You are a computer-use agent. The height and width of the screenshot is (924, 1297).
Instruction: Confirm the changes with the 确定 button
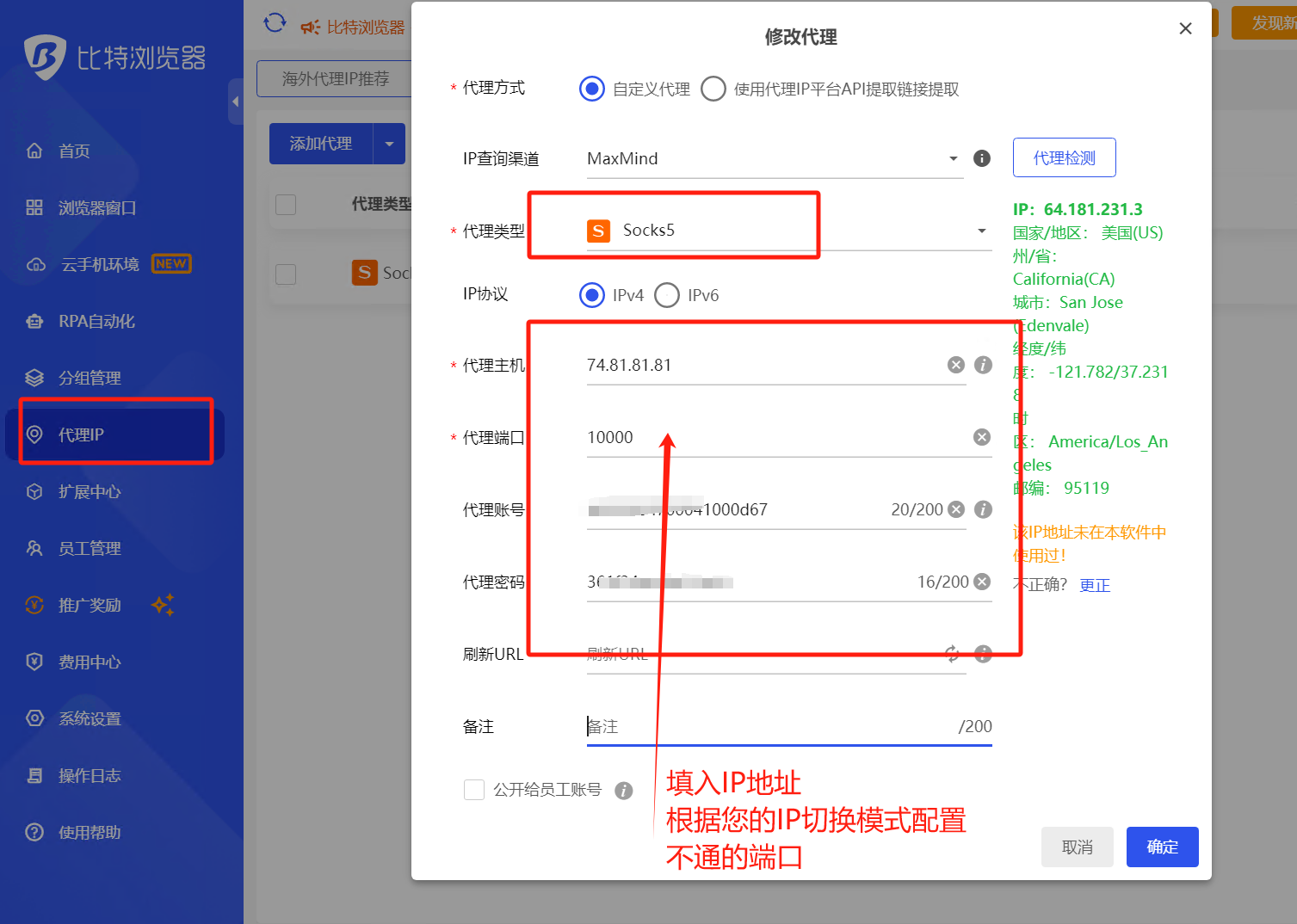[1162, 847]
